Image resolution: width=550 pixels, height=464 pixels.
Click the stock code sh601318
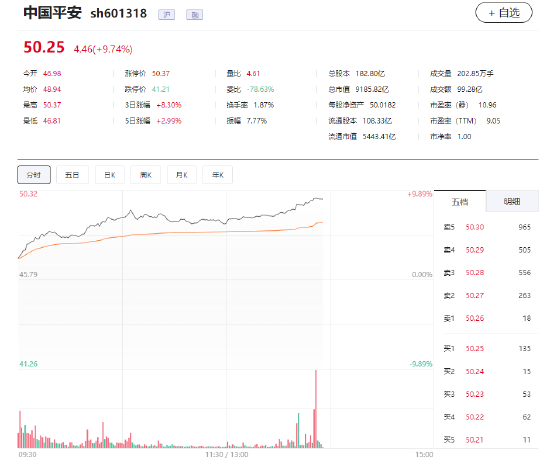point(119,13)
